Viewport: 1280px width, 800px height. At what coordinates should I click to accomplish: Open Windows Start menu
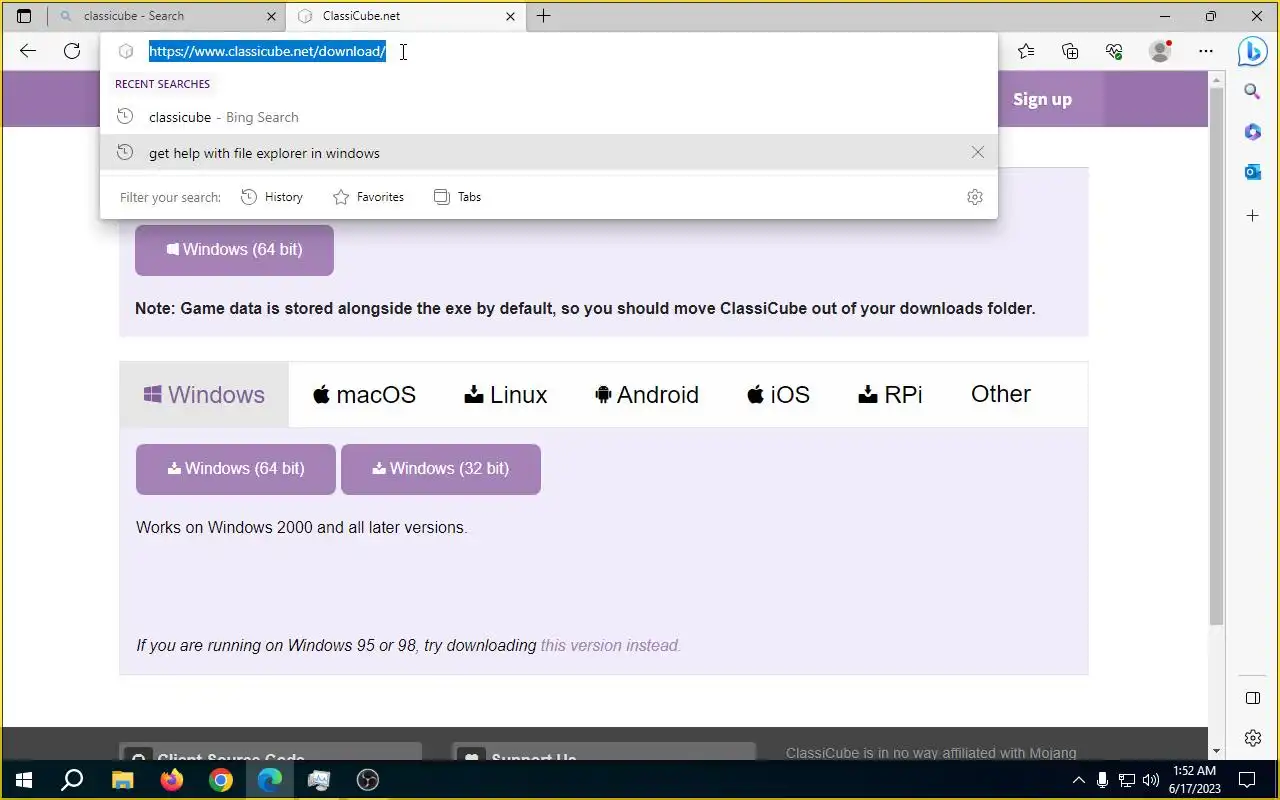24,780
